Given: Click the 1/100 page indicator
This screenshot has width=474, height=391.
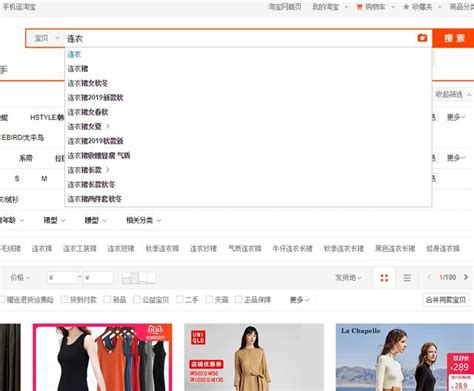Looking at the screenshot, I should coord(447,277).
